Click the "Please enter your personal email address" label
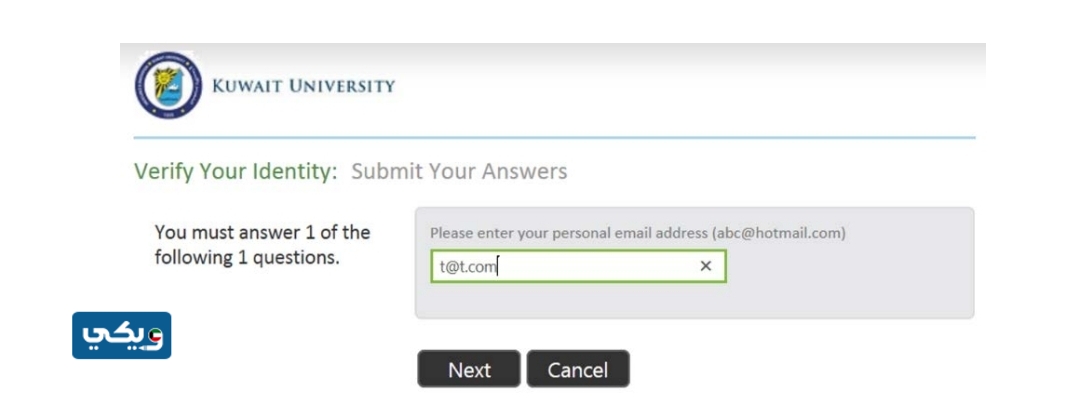This screenshot has width=1077, height=417. (x=569, y=233)
